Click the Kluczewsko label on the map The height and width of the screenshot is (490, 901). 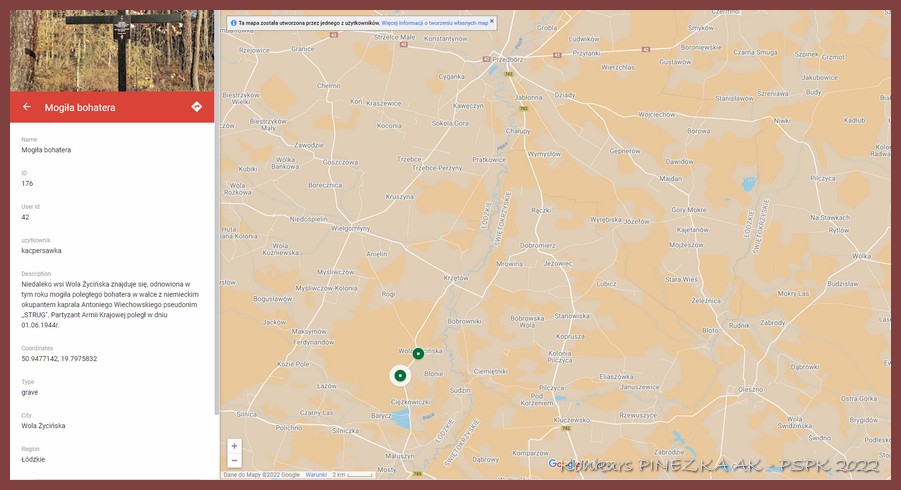coord(571,420)
